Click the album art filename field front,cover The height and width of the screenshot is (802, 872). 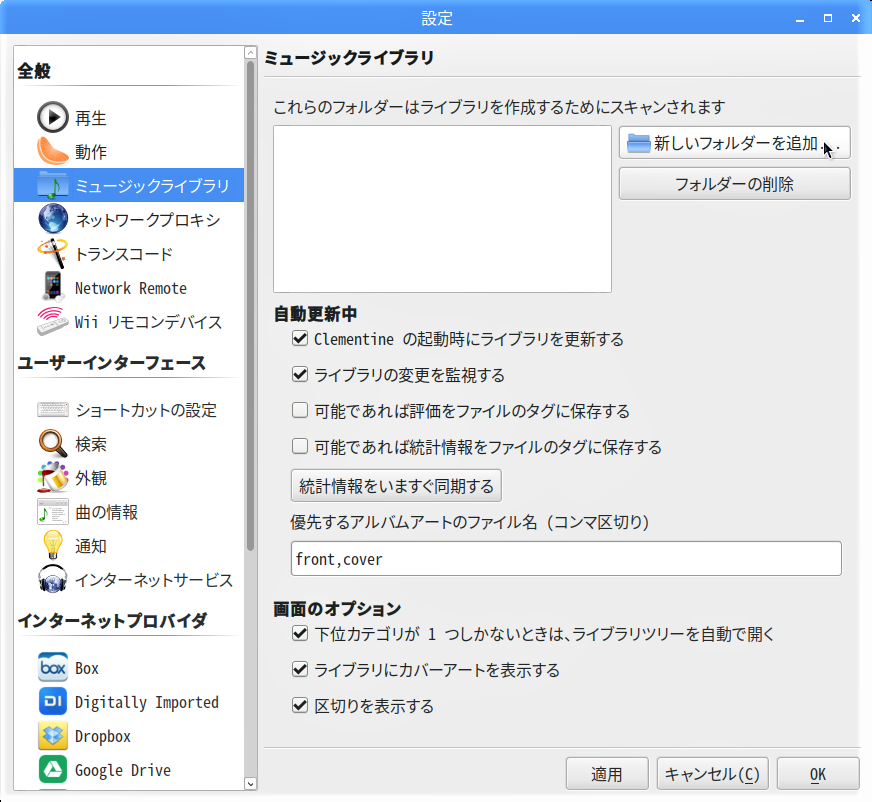(x=566, y=558)
